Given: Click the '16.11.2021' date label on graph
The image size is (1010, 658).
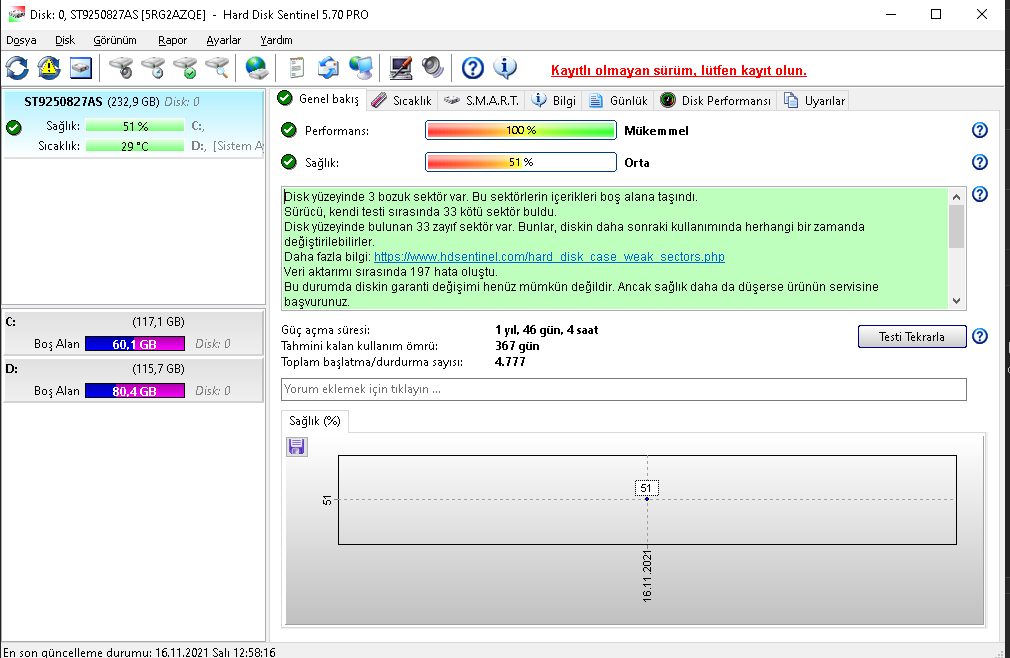Looking at the screenshot, I should [x=647, y=576].
